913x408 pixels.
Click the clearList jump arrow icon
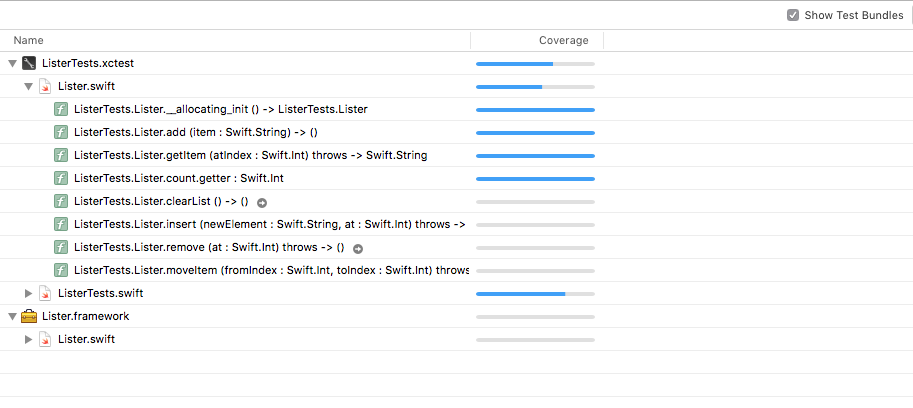(x=261, y=202)
